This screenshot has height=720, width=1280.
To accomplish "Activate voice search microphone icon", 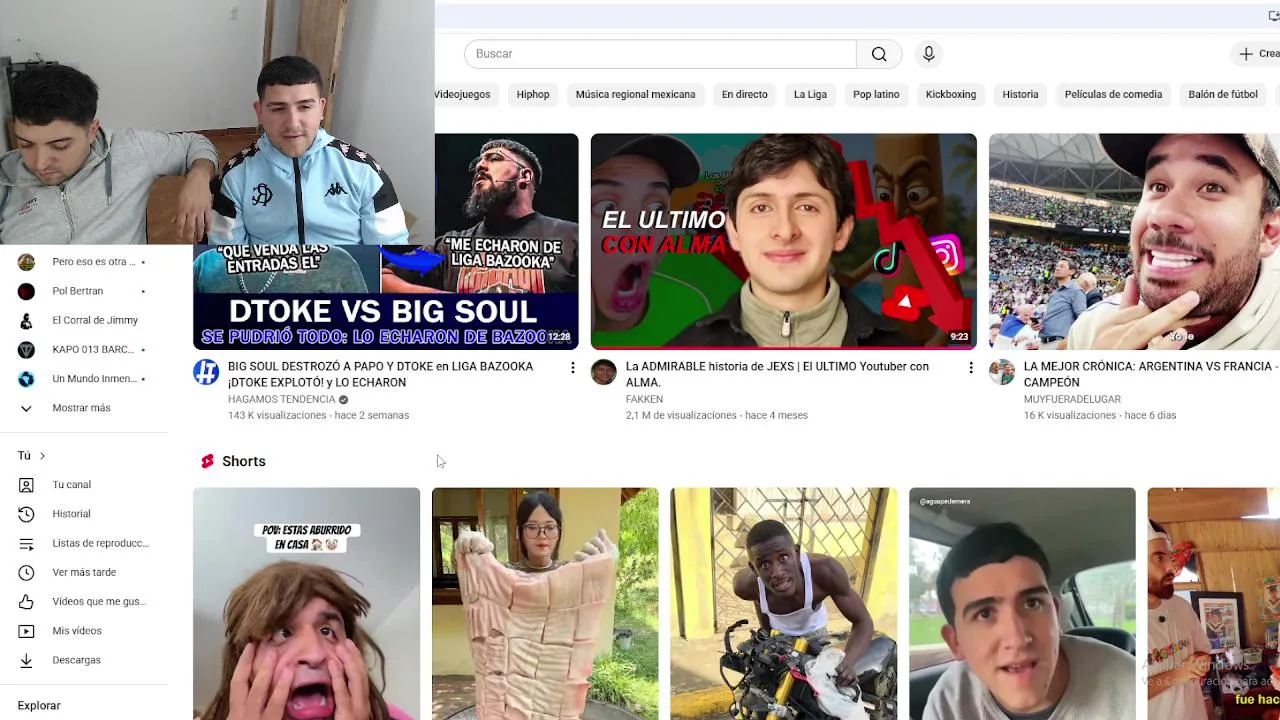I will pyautogui.click(x=929, y=54).
